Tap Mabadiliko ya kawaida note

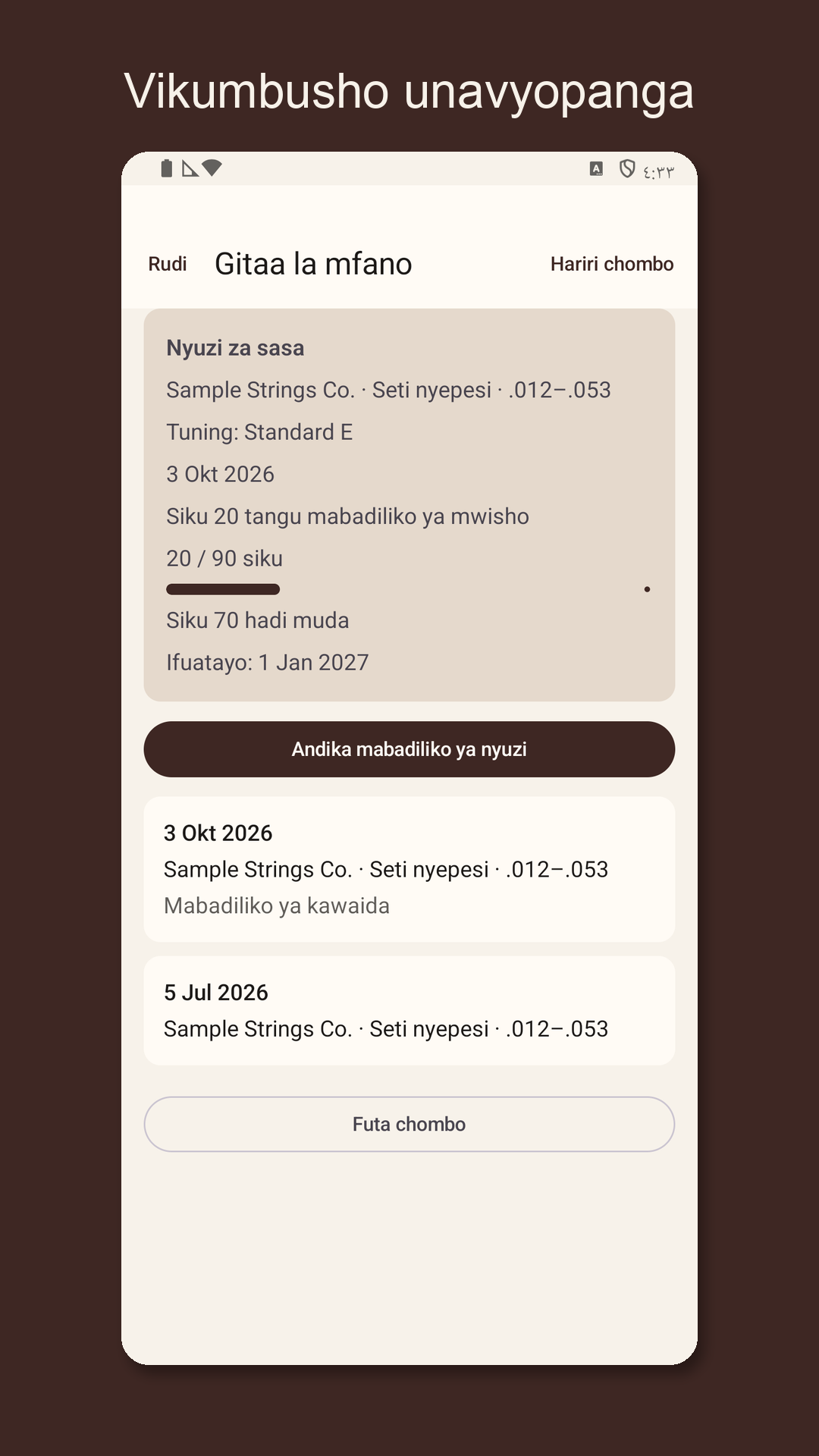(277, 905)
